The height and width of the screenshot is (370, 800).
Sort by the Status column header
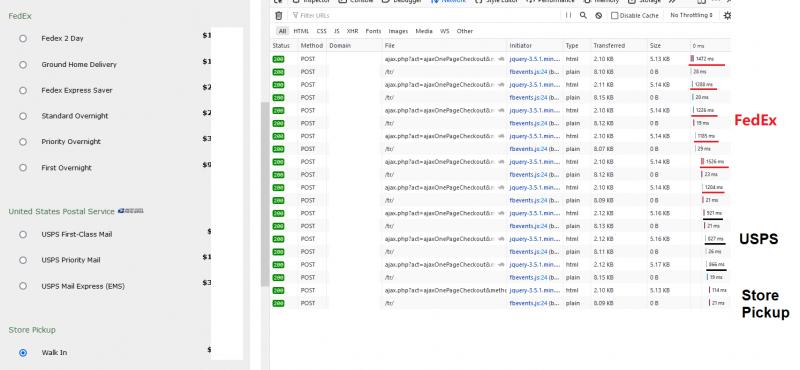coord(284,46)
